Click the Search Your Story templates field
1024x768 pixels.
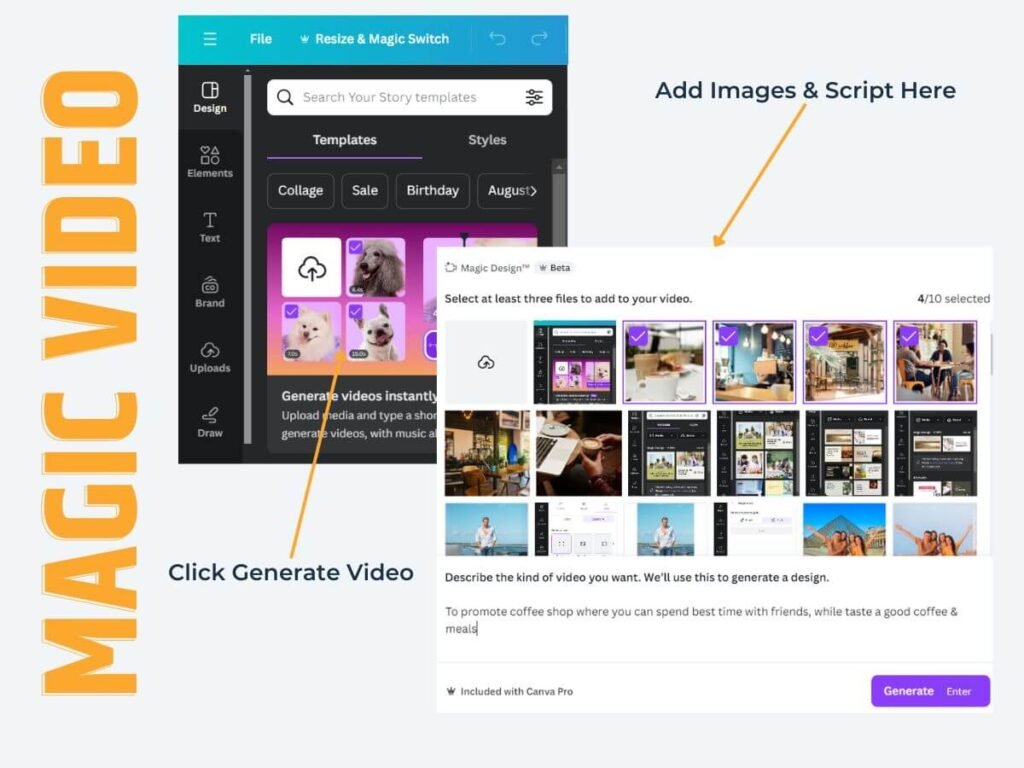[x=400, y=97]
